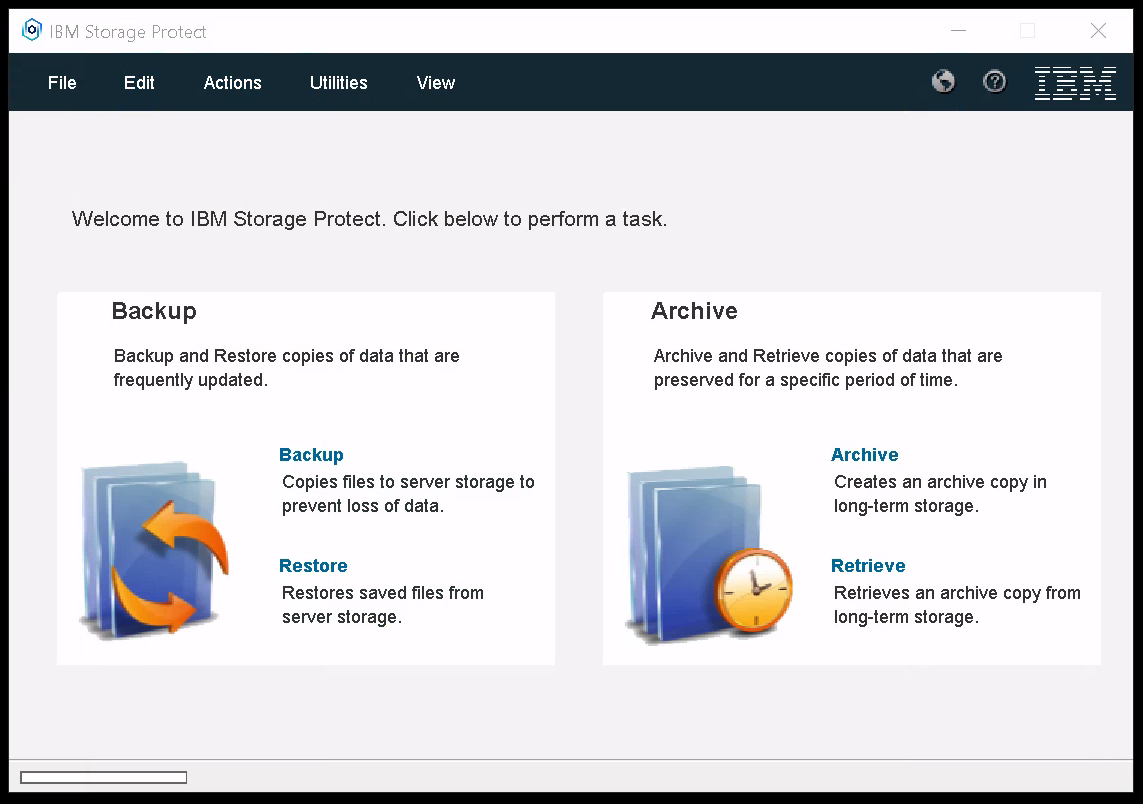Open the Actions menu

coord(233,83)
